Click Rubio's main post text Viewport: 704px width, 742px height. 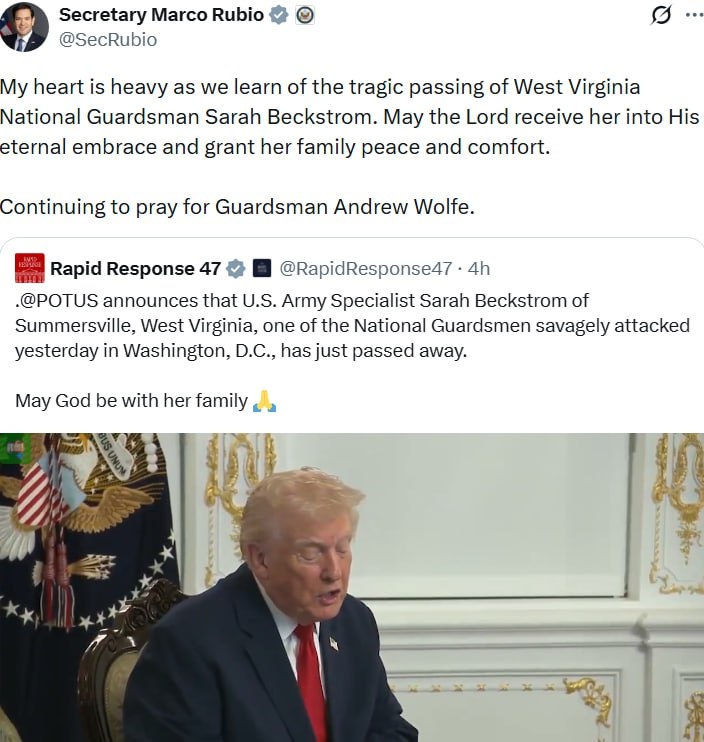coord(349,117)
